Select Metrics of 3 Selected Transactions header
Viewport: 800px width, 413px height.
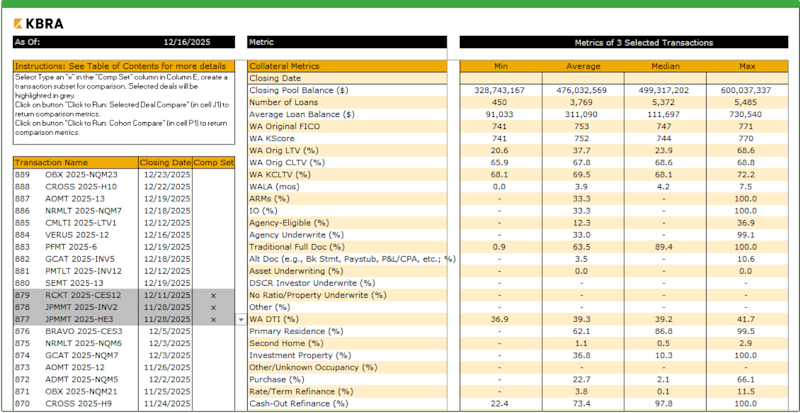624,42
